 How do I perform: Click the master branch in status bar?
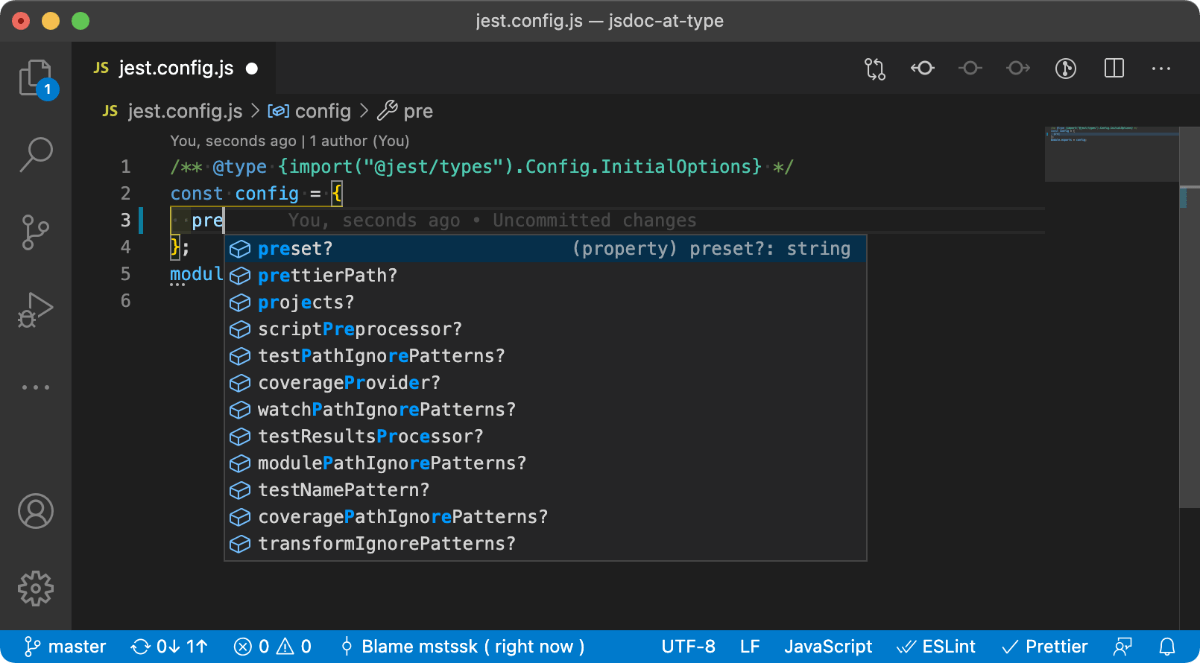coord(65,646)
